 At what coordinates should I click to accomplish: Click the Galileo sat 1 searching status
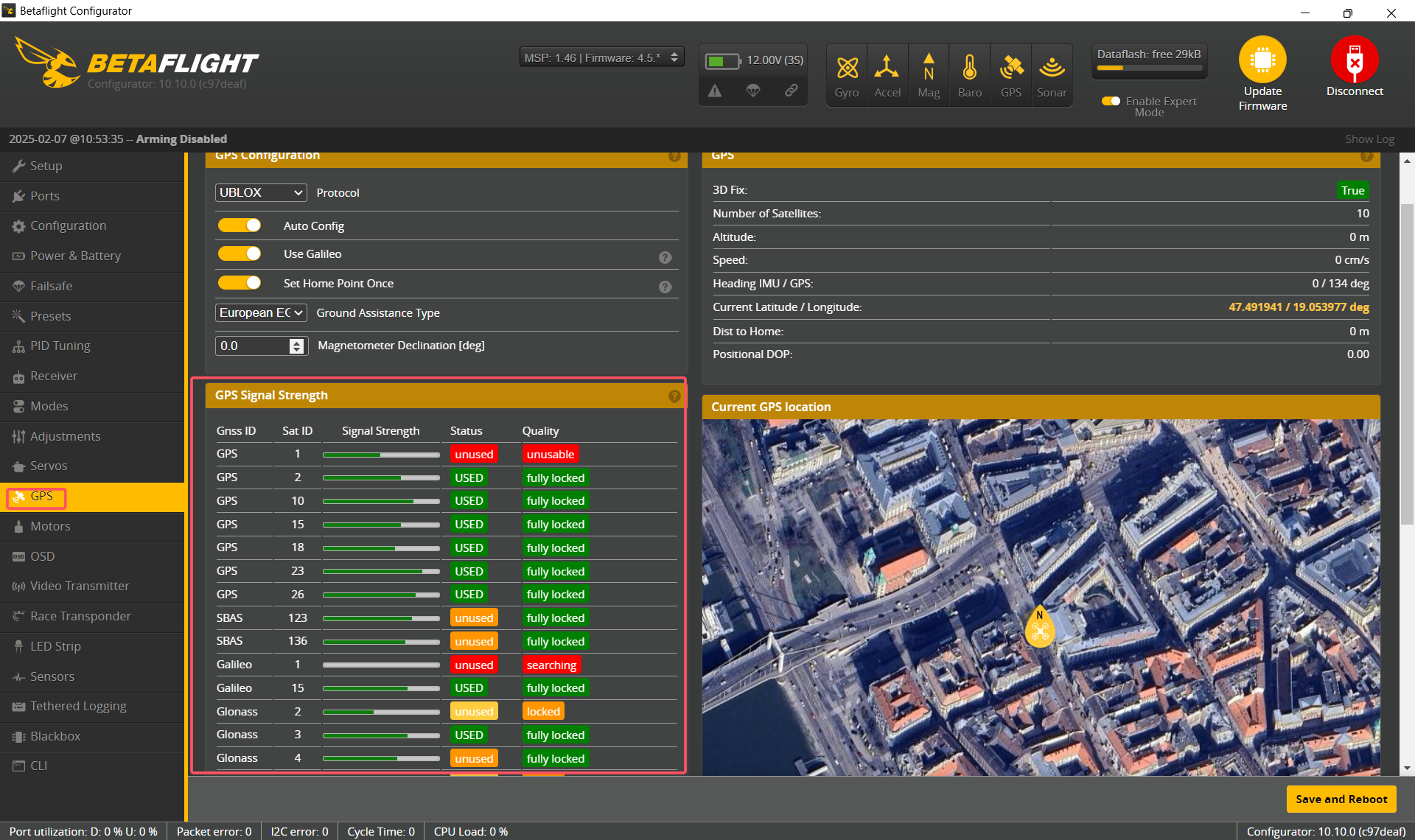click(x=551, y=665)
